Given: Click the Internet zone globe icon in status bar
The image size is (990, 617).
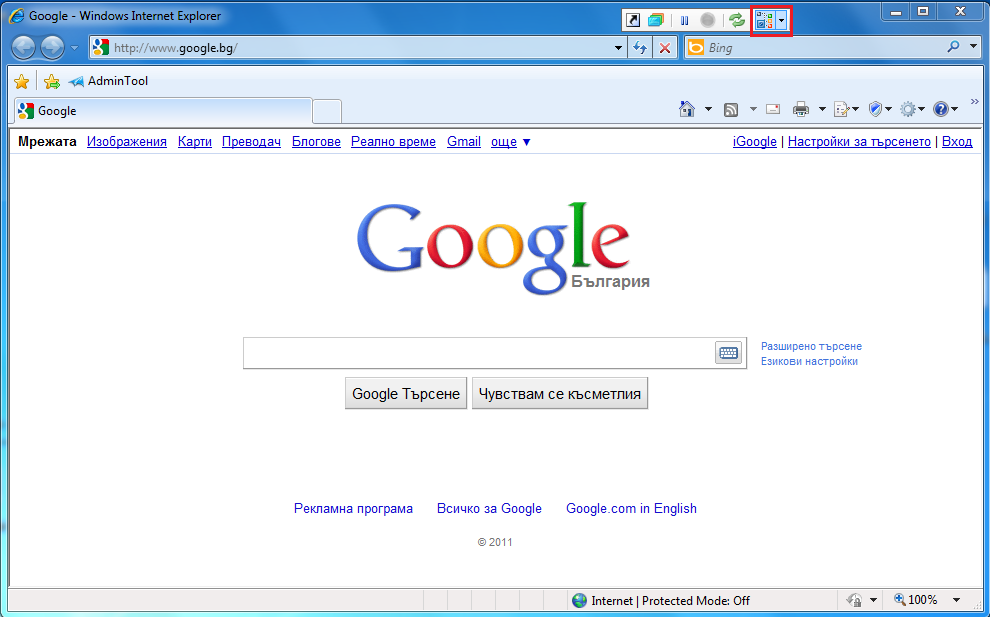Looking at the screenshot, I should coord(579,601).
